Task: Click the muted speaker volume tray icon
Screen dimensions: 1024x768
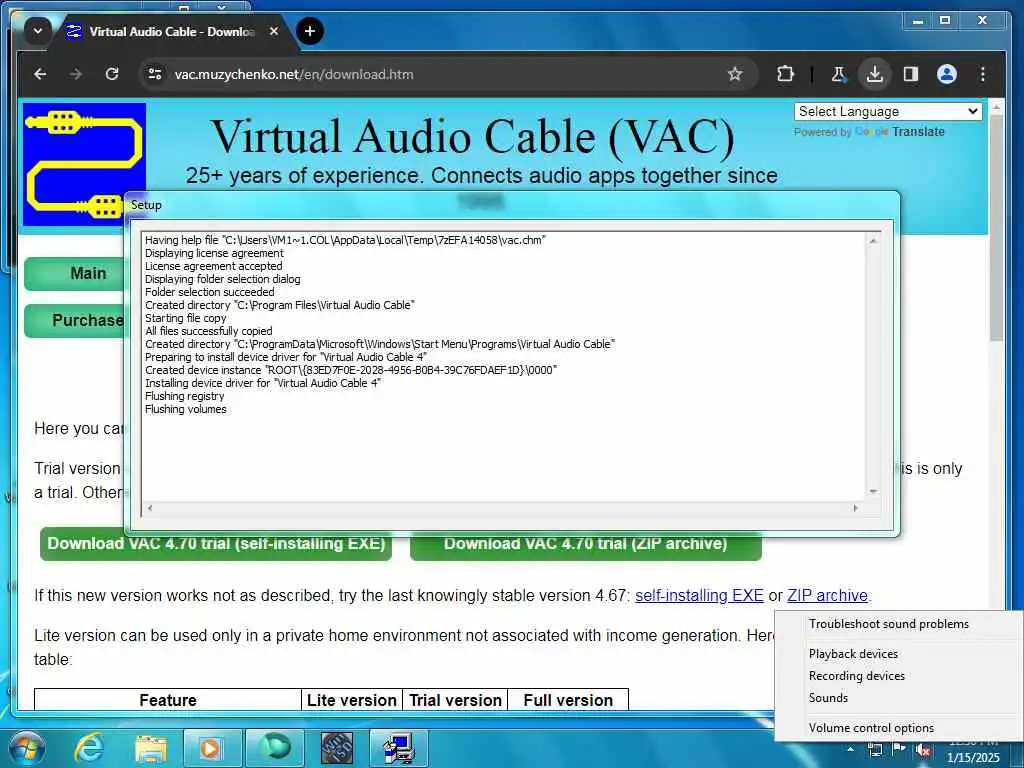Action: click(x=923, y=750)
